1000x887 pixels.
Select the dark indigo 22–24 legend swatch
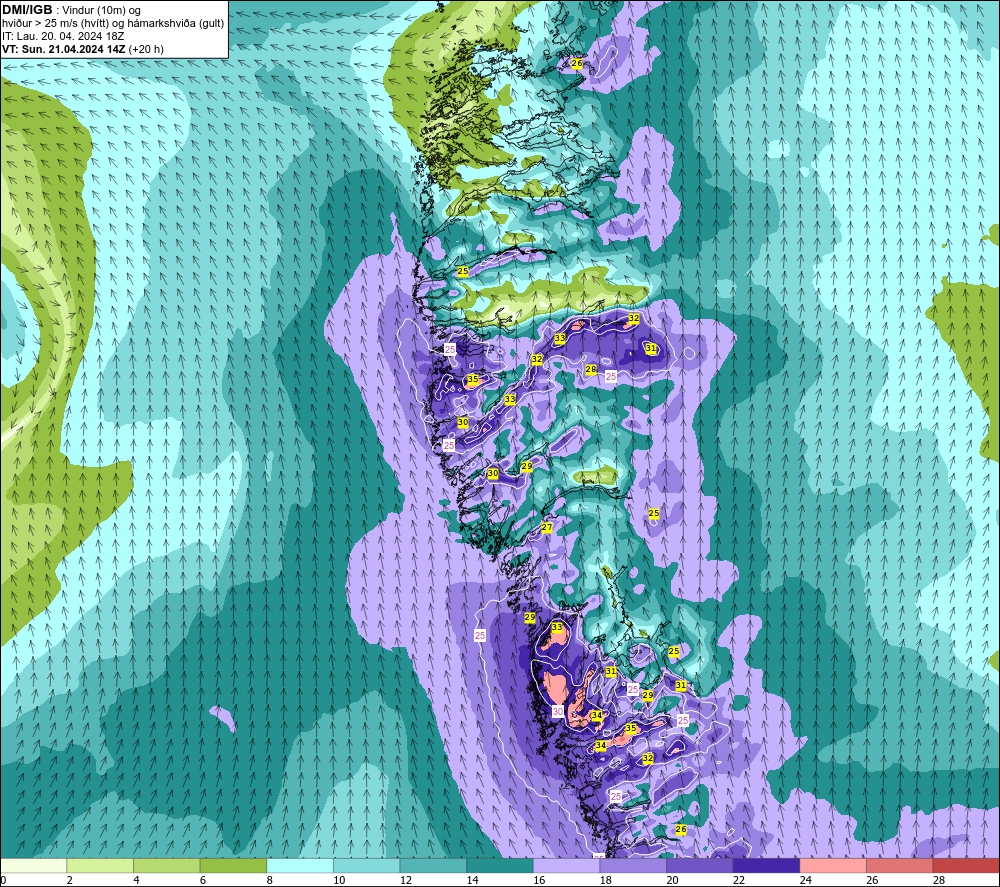tap(767, 865)
